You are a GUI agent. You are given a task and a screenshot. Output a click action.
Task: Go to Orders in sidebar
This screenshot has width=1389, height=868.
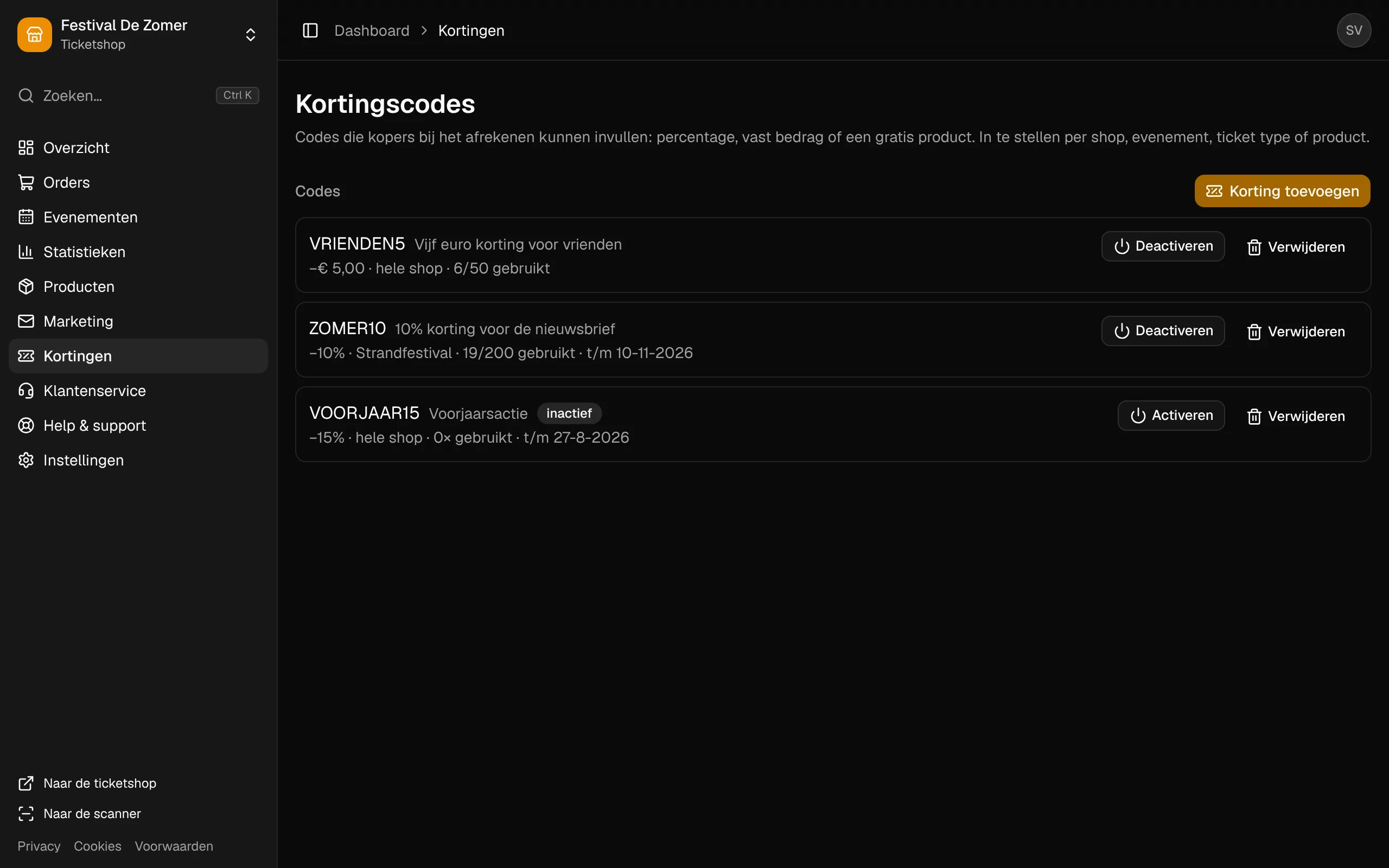(138, 183)
